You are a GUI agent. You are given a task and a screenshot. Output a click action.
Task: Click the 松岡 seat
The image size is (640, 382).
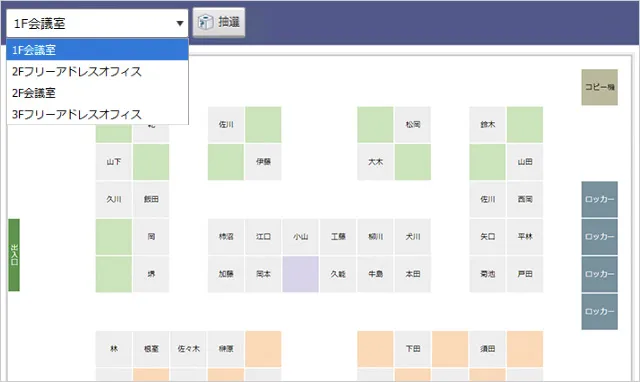point(413,124)
